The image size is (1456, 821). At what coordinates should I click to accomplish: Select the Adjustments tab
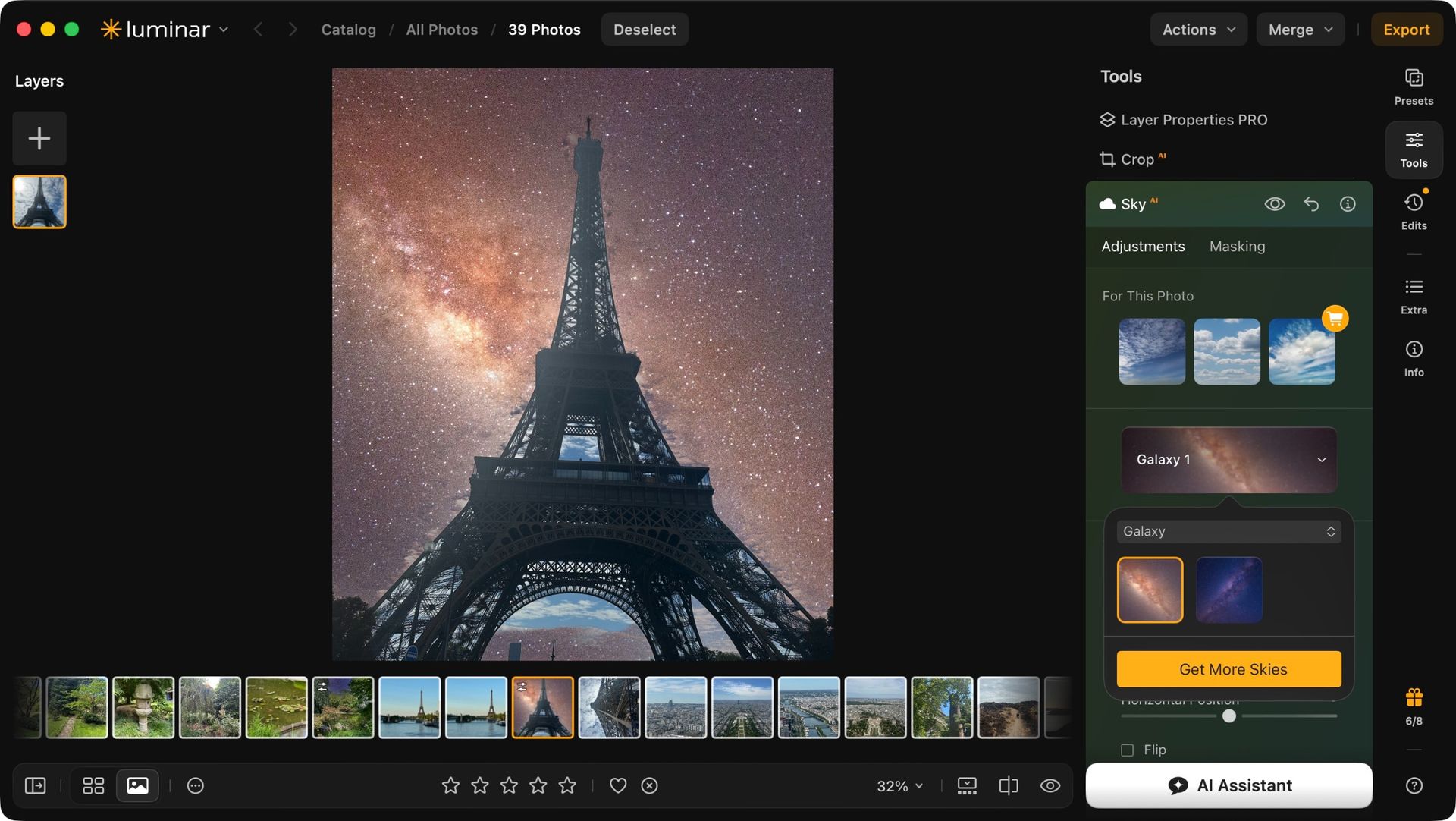1143,247
